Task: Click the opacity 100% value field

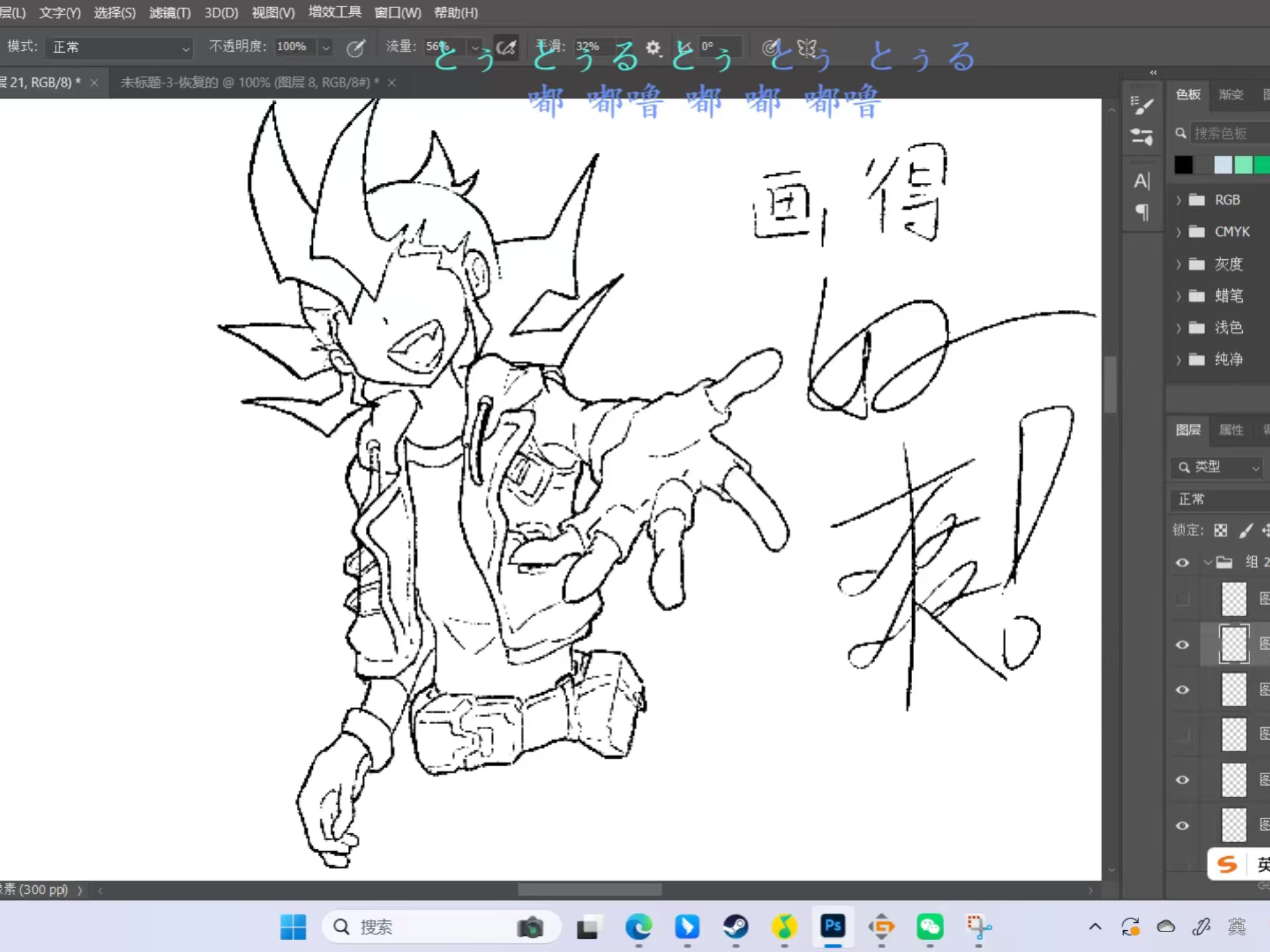Action: pyautogui.click(x=295, y=47)
